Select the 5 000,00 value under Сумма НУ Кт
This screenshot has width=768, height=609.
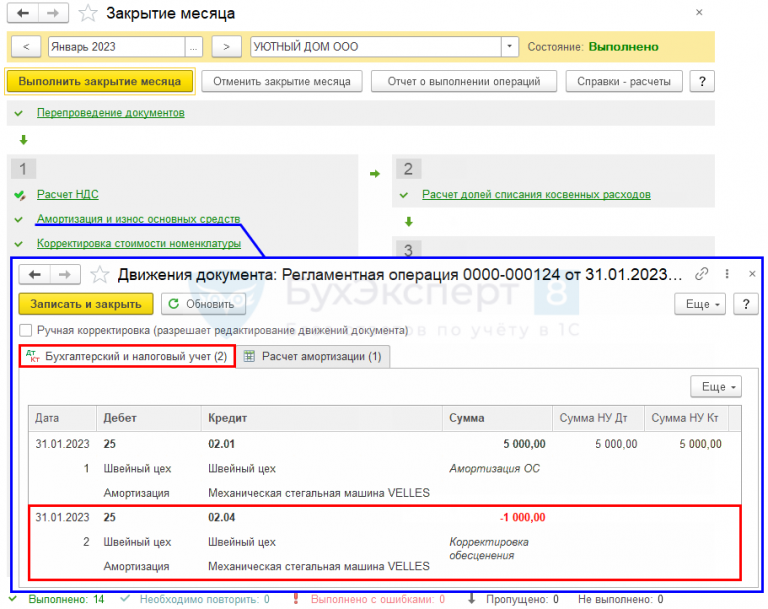700,444
